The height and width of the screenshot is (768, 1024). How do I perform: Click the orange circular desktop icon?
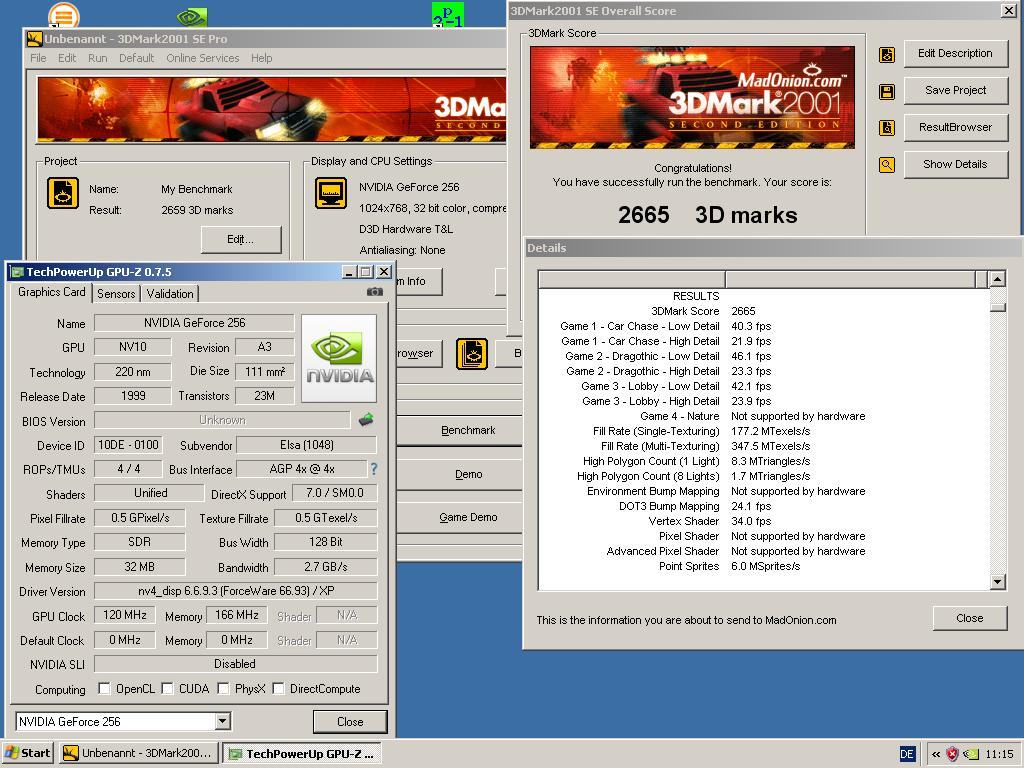[63, 16]
